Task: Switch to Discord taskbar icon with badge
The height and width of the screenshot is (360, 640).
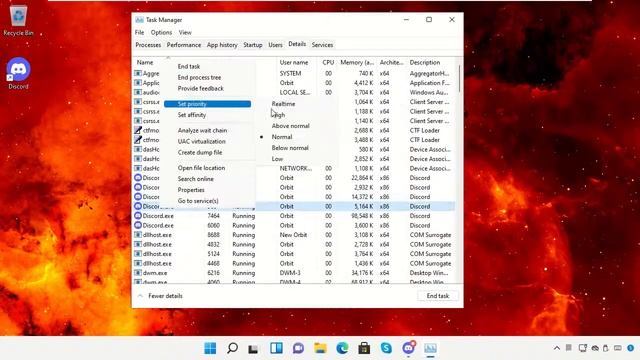Action: click(x=409, y=348)
